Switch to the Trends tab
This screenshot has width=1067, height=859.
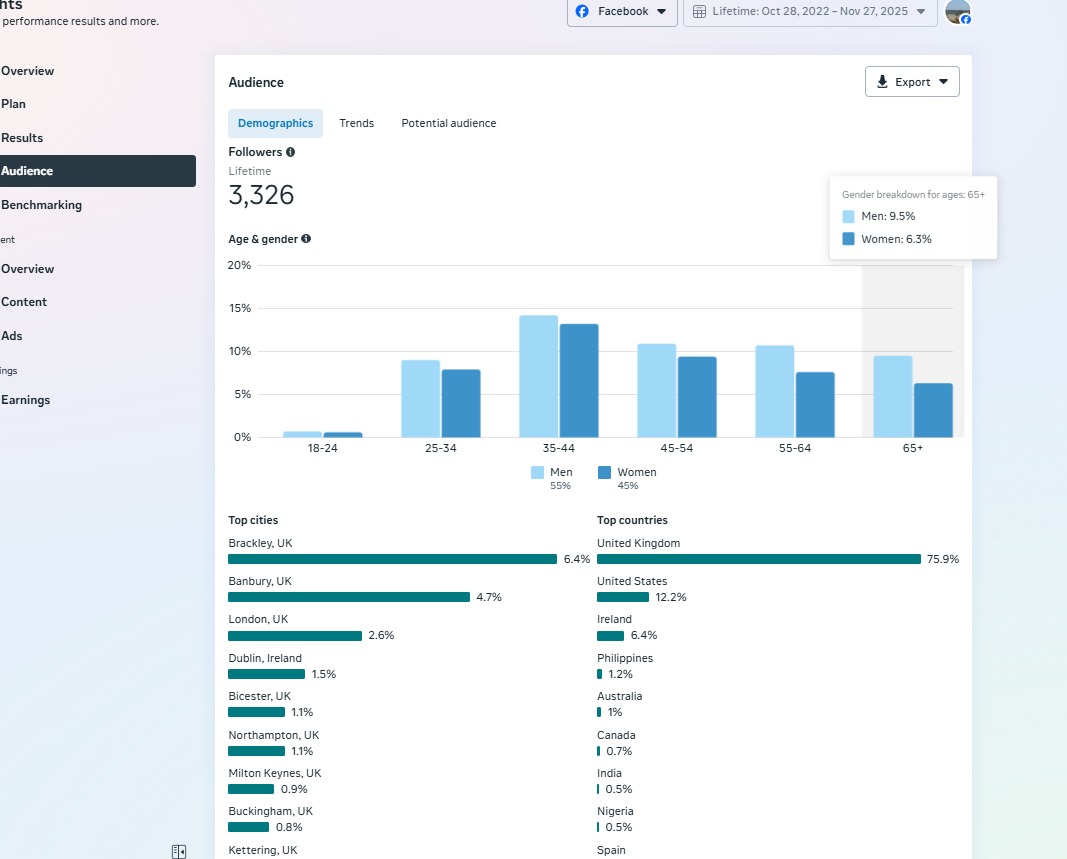click(x=356, y=123)
